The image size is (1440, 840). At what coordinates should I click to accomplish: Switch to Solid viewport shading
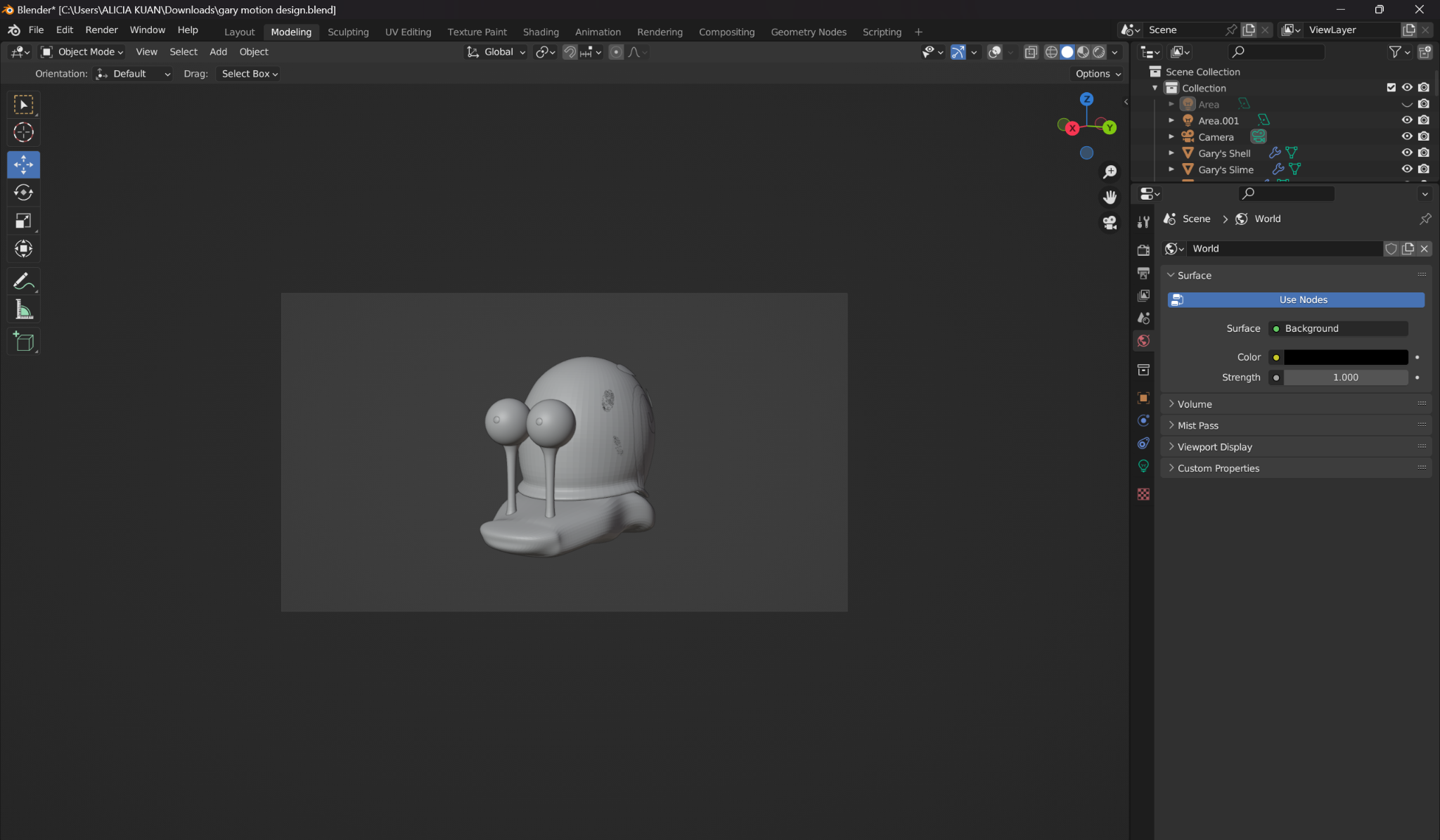(x=1067, y=52)
